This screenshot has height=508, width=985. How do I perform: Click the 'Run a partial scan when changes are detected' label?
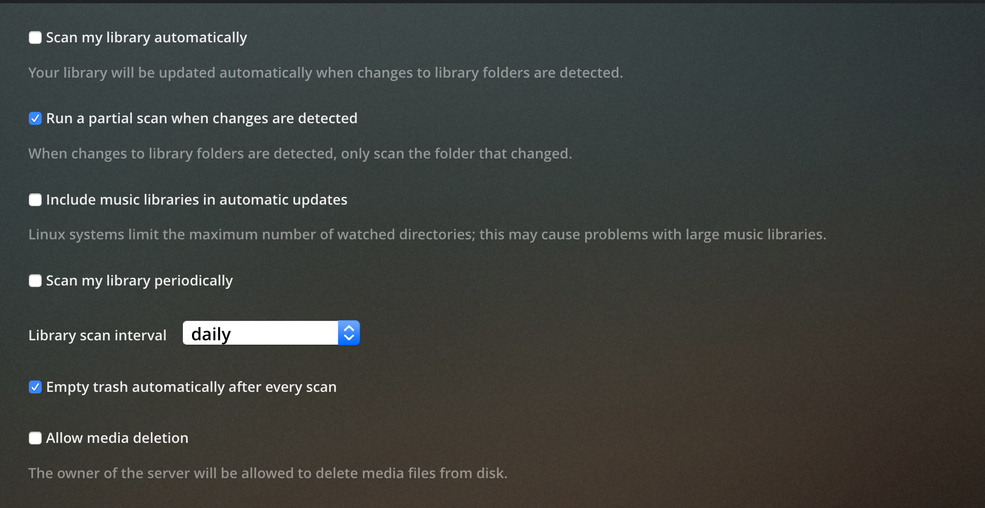coord(201,119)
